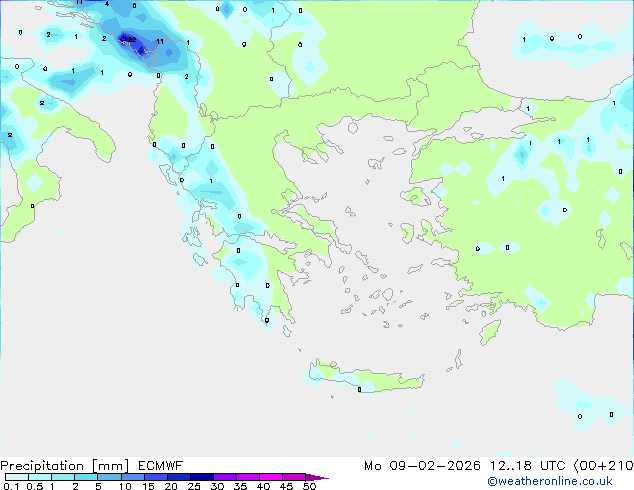Click the legend label '25'
Image resolution: width=634 pixels, height=490 pixels.
click(194, 486)
